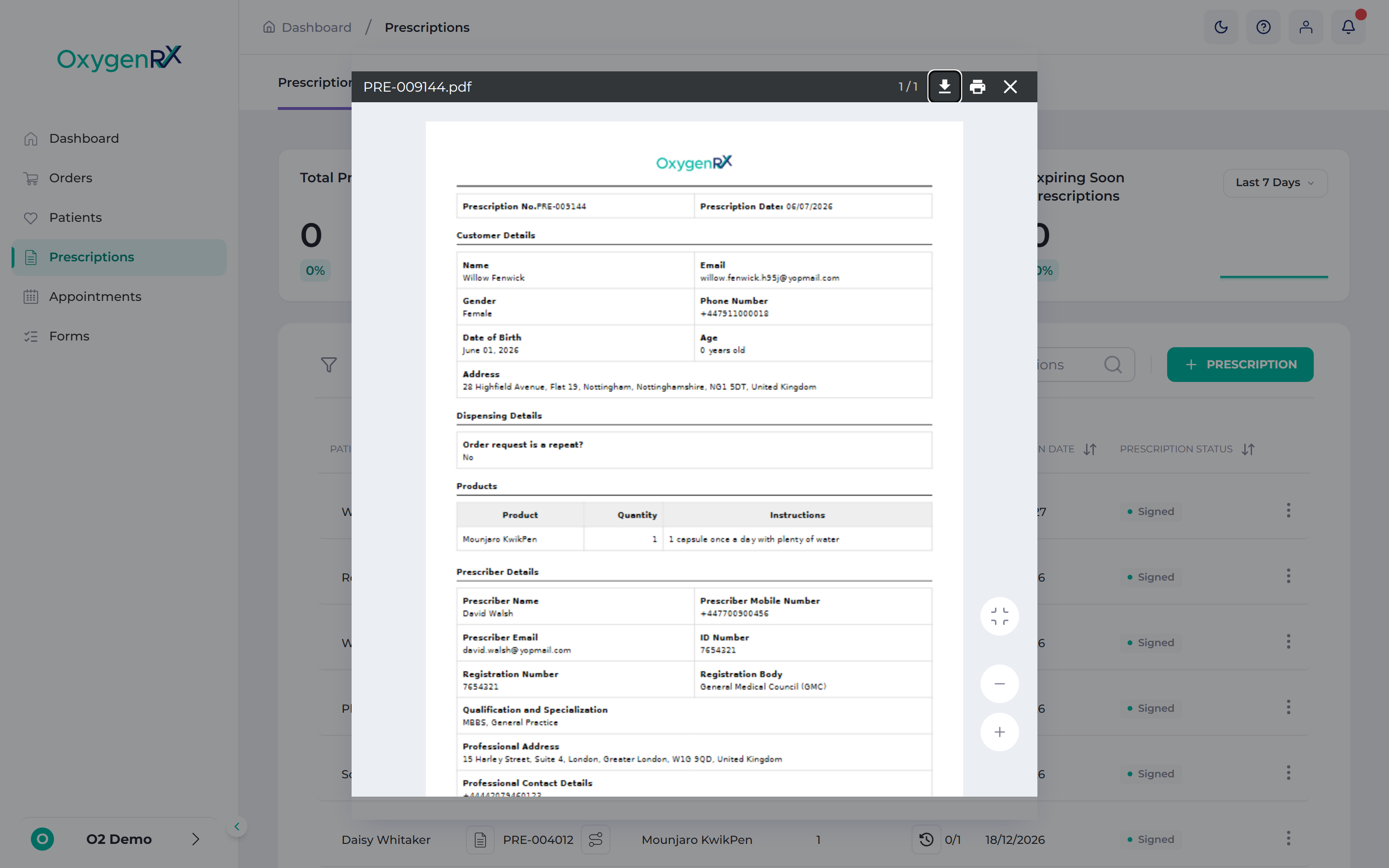Click the Dashboard breadcrumb link
Image resolution: width=1389 pixels, height=868 pixels.
(316, 27)
